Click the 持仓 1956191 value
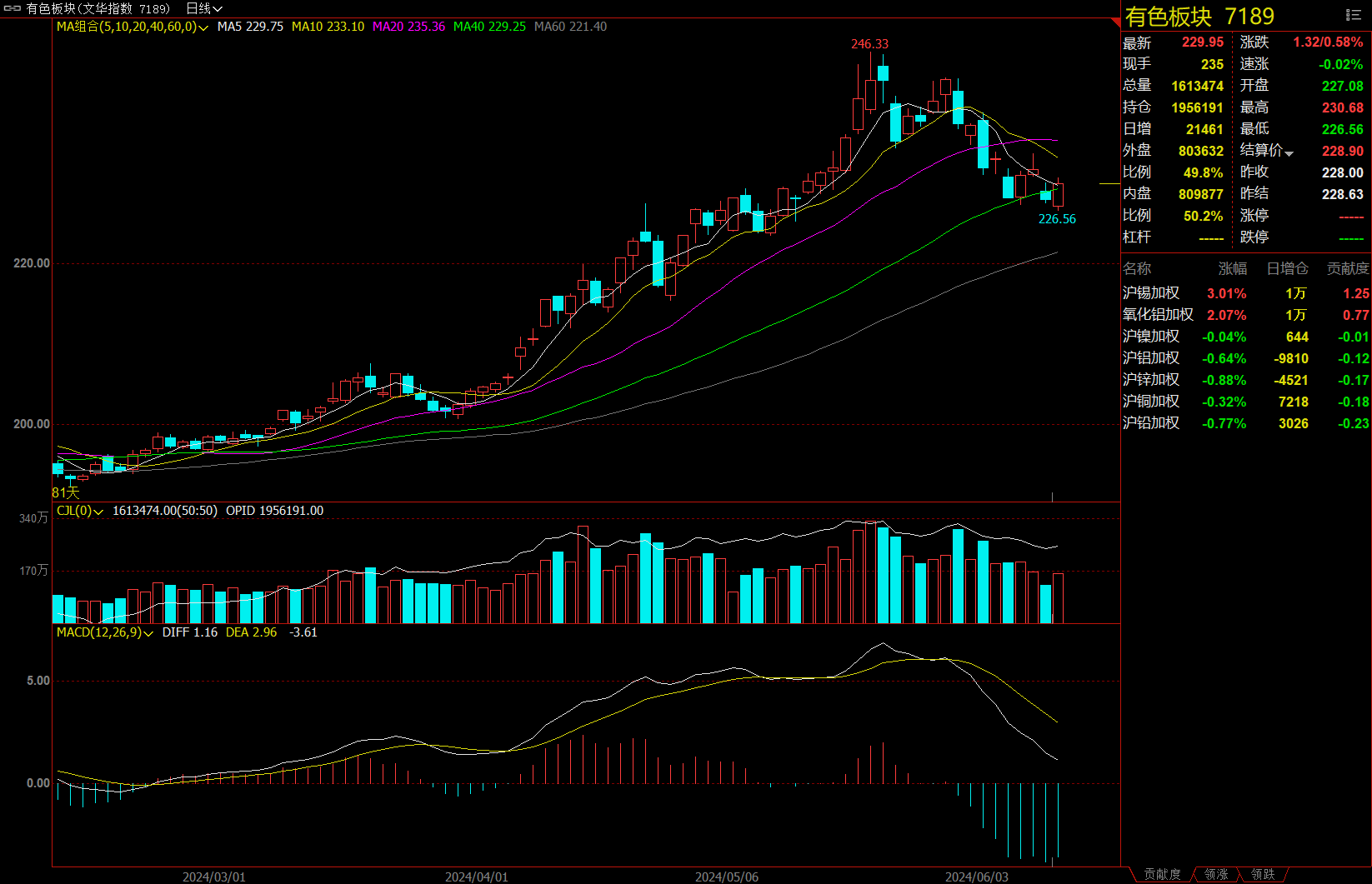Viewport: 1372px width, 884px height. (x=1197, y=107)
